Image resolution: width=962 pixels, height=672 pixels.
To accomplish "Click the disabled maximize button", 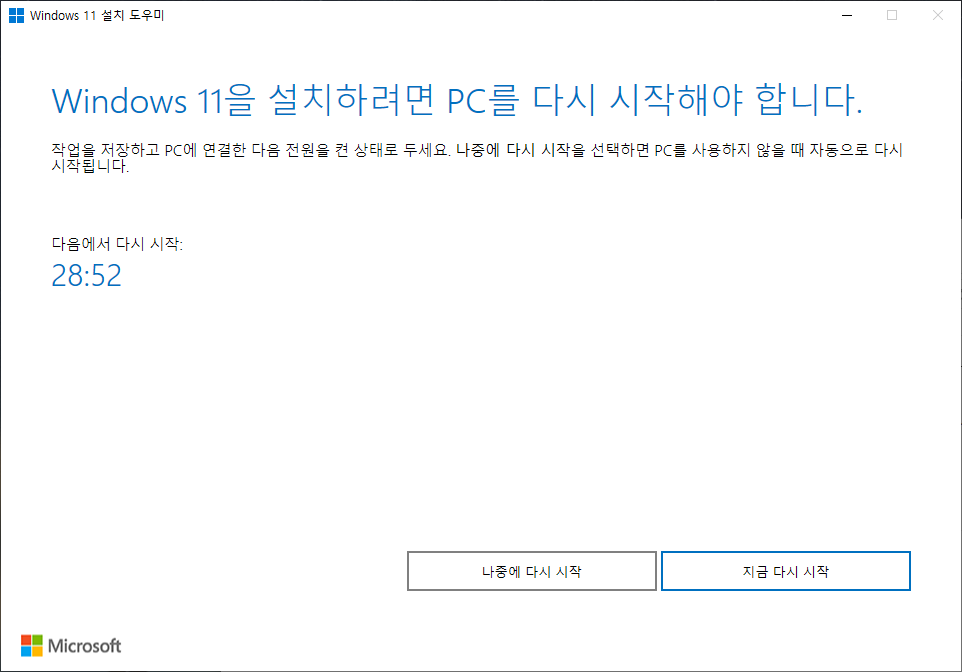I will point(892,15).
